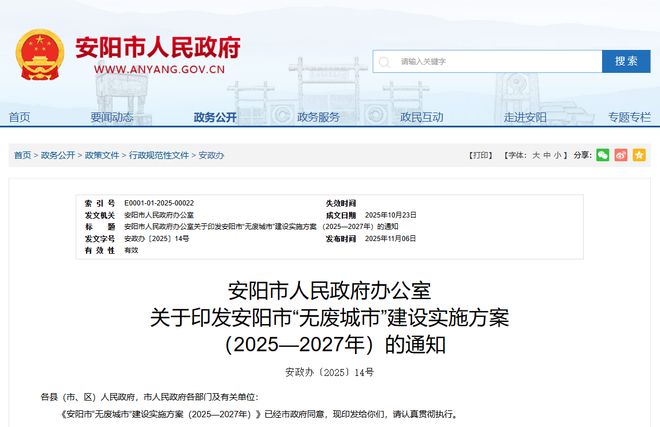Go to 政策文件 in breadcrumb
Screen dimensions: 660x427
(x=102, y=155)
